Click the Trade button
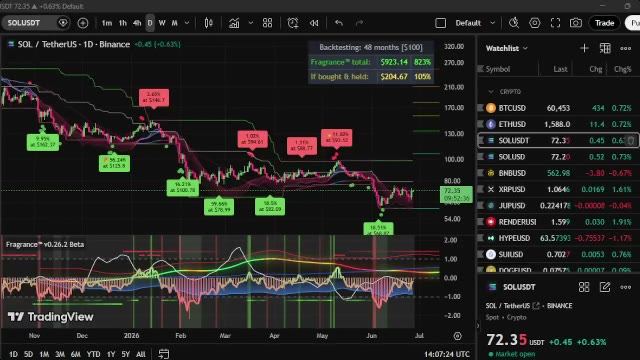Viewport: 640px width, 360px height. coord(604,23)
